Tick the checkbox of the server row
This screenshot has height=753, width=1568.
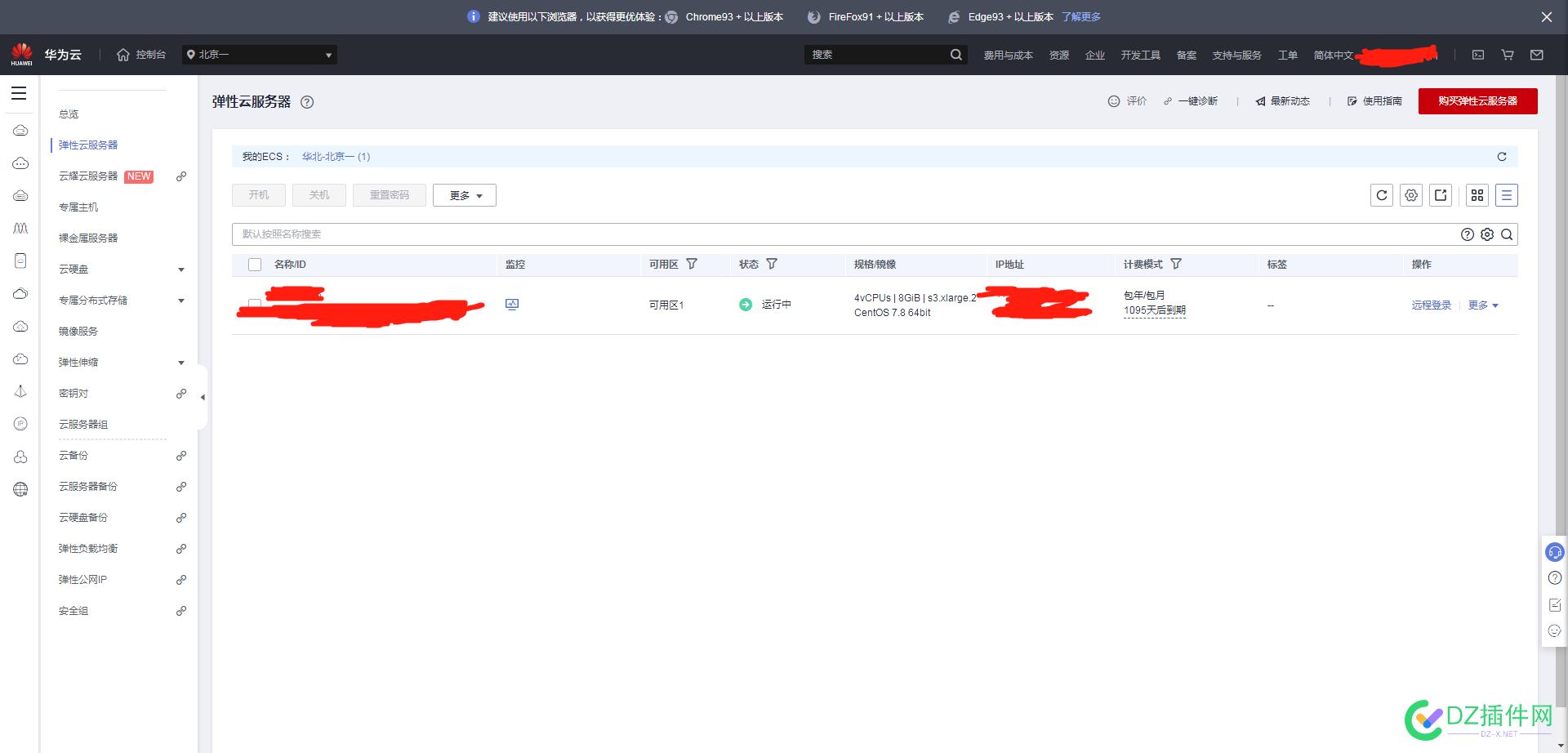point(255,305)
